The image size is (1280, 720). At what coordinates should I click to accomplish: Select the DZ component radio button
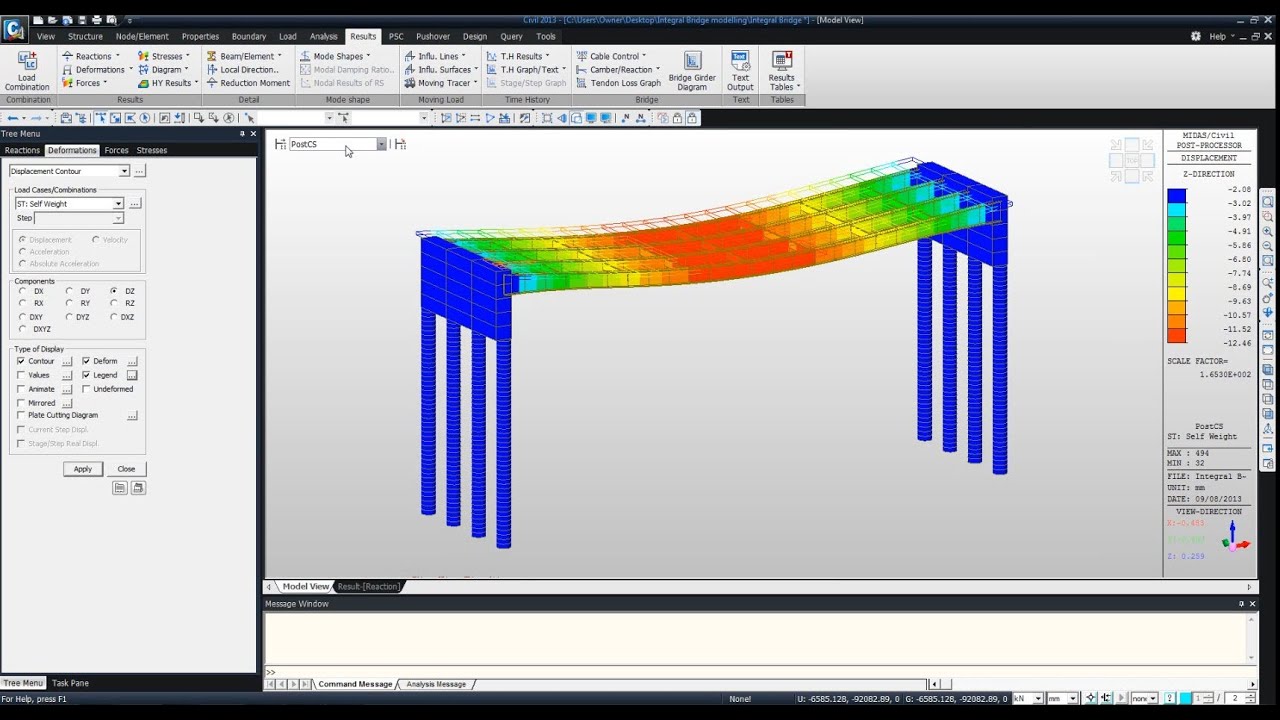pyautogui.click(x=114, y=291)
